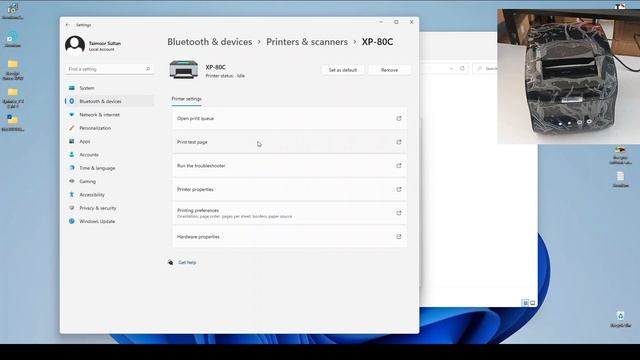The height and width of the screenshot is (360, 640).
Task: Click the Privacy shield icon
Action: (72, 208)
